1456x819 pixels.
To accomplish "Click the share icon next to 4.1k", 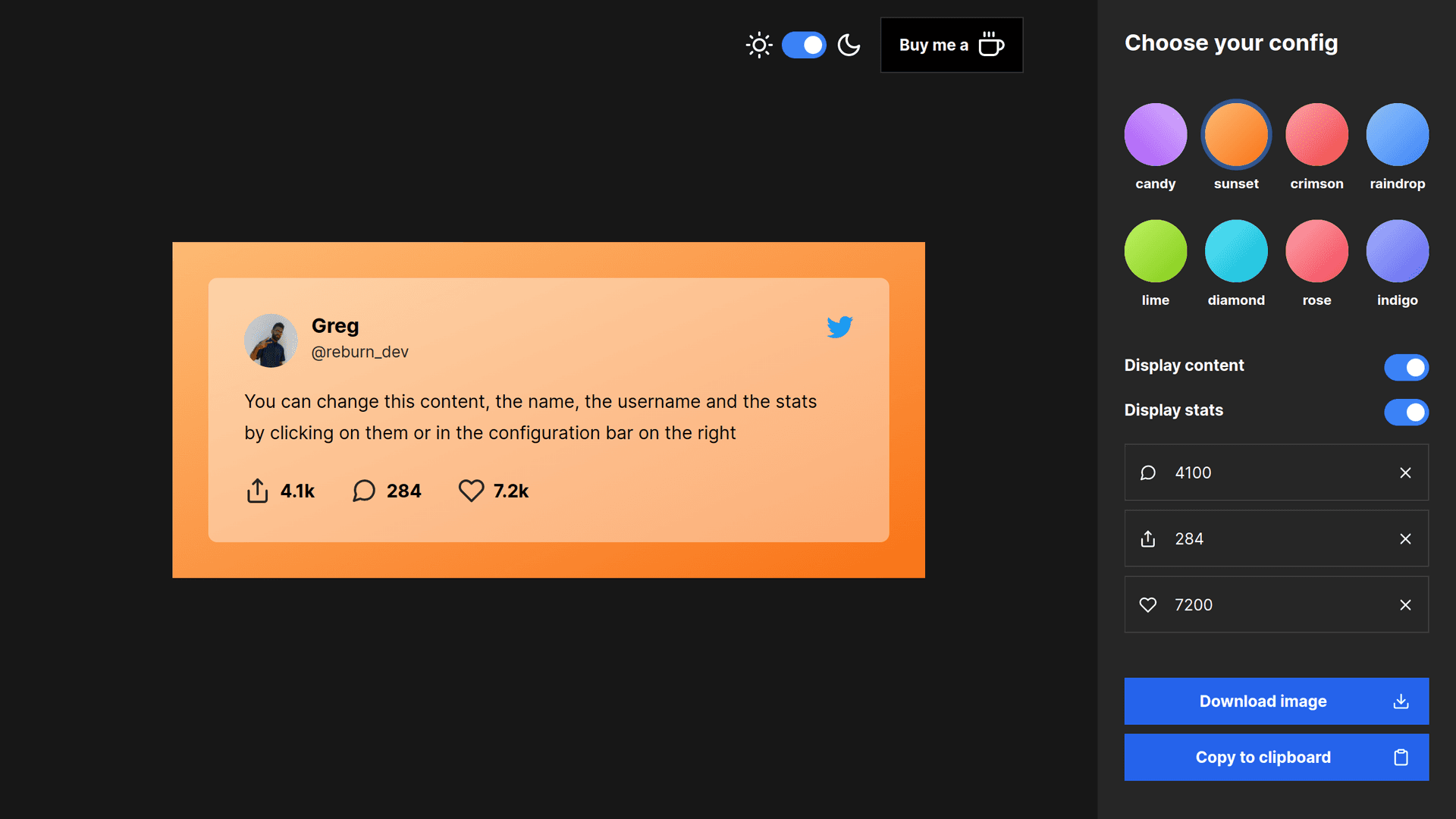I will point(257,491).
